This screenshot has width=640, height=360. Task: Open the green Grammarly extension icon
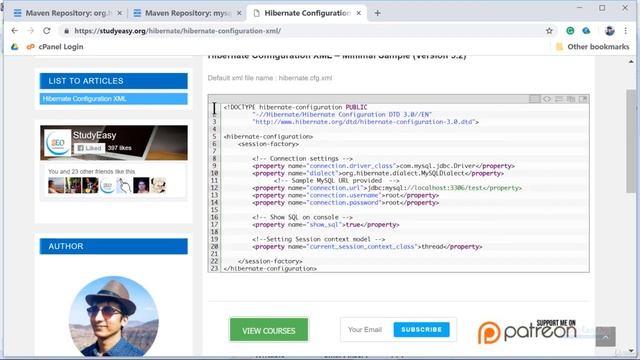570,31
